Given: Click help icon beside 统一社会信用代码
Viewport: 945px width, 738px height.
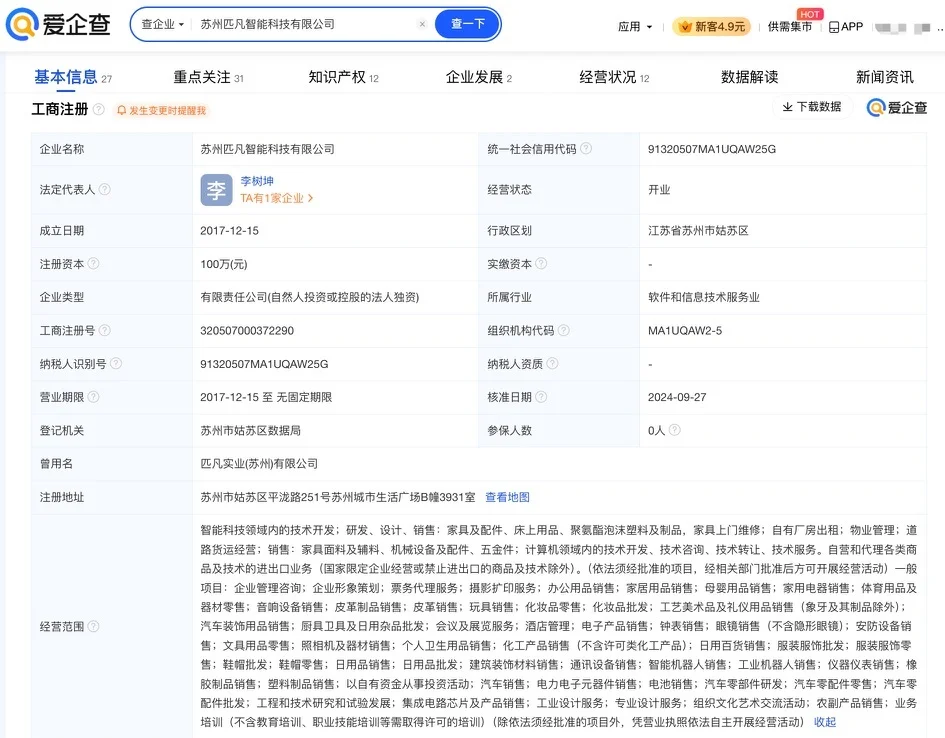Looking at the screenshot, I should click(586, 148).
